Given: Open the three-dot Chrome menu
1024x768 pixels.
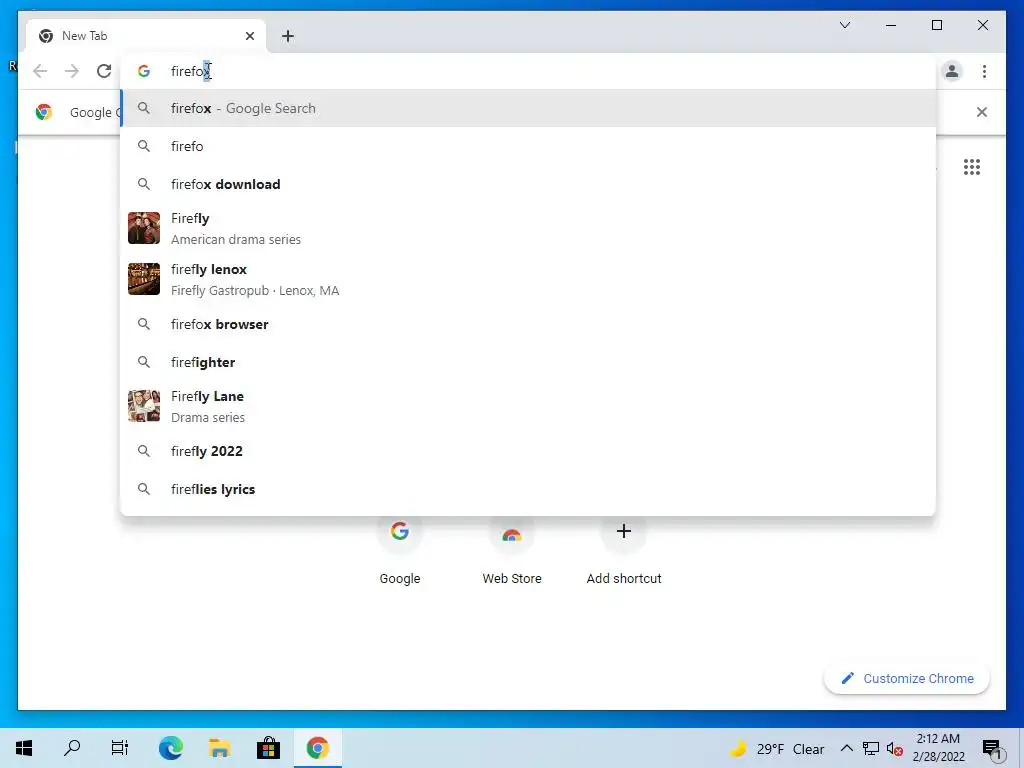Looking at the screenshot, I should (984, 71).
